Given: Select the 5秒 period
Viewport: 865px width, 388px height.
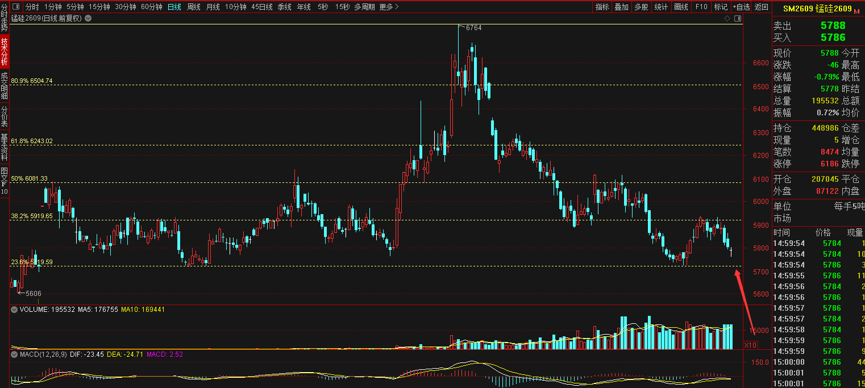Looking at the screenshot, I should pyautogui.click(x=323, y=7).
